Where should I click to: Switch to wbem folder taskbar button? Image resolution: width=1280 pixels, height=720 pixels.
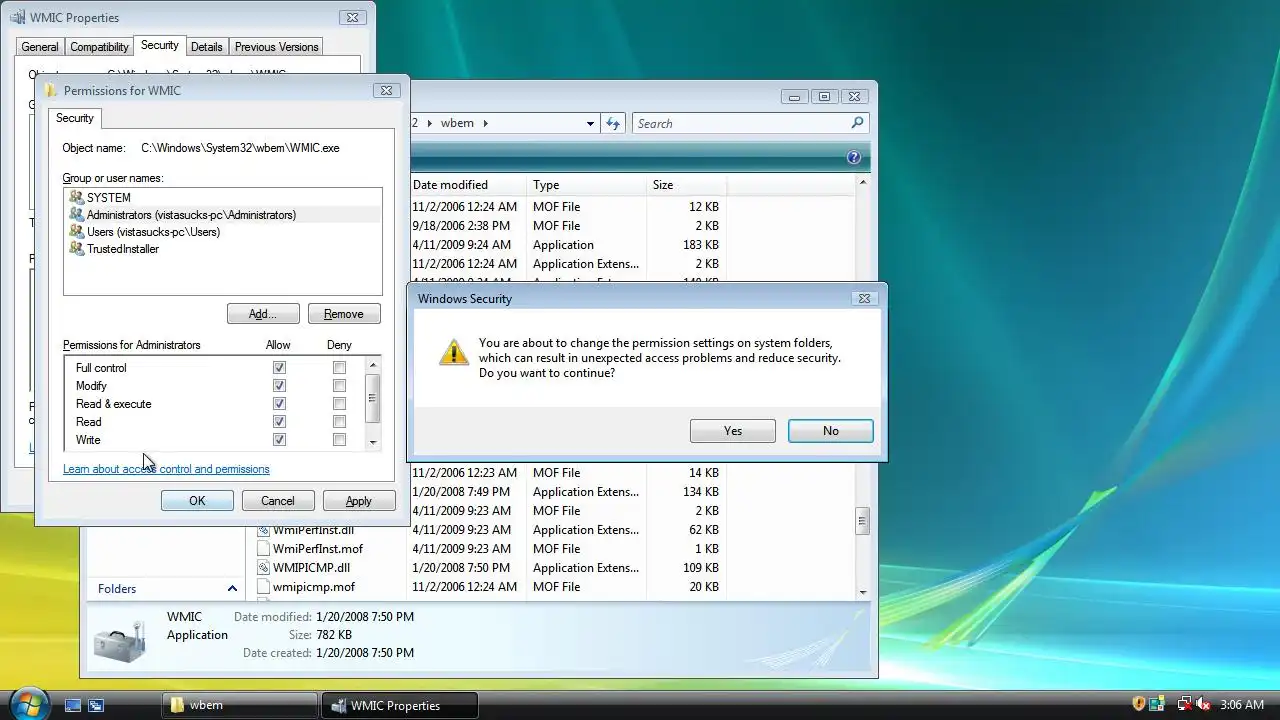[x=239, y=705]
